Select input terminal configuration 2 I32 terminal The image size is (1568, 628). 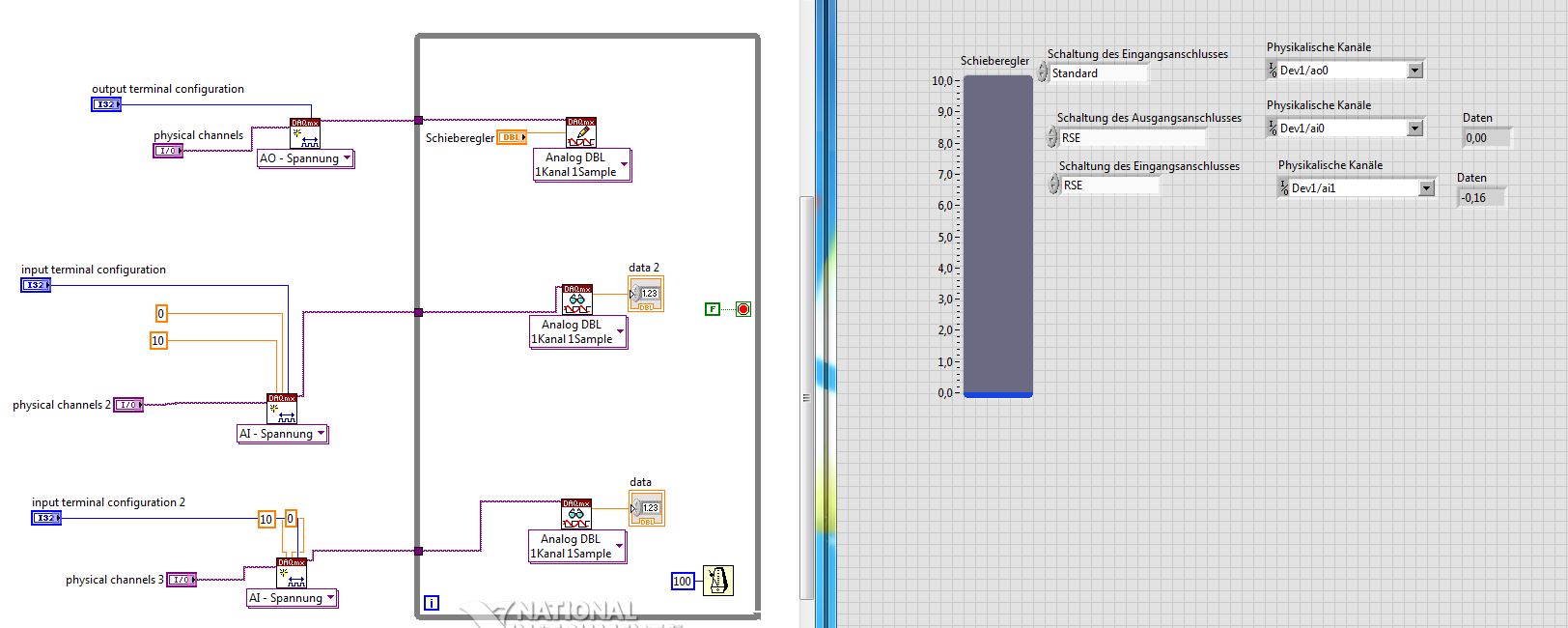tap(46, 518)
